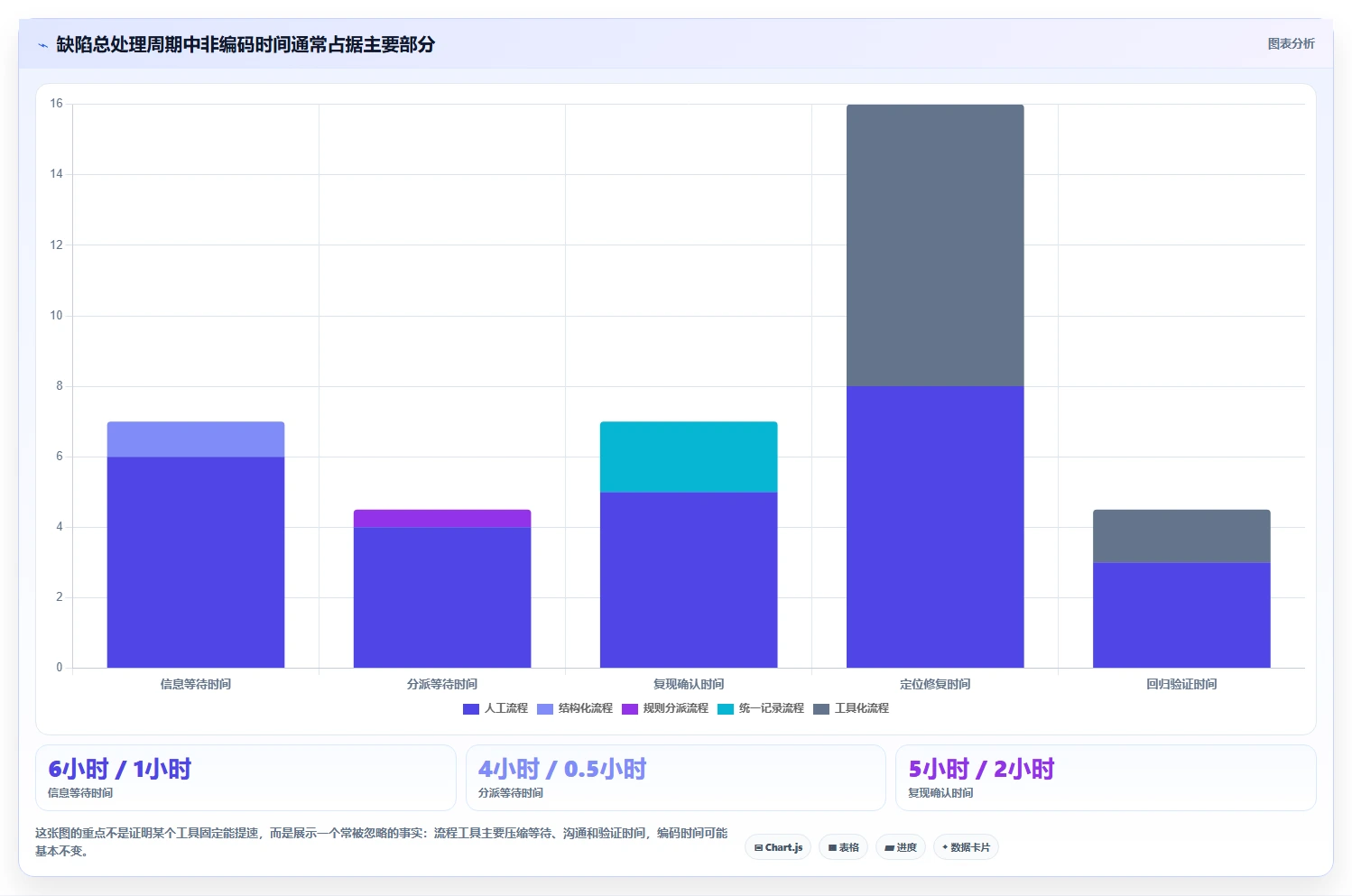This screenshot has width=1352, height=896.
Task: Click the Chart.js tag chip
Action: (778, 847)
